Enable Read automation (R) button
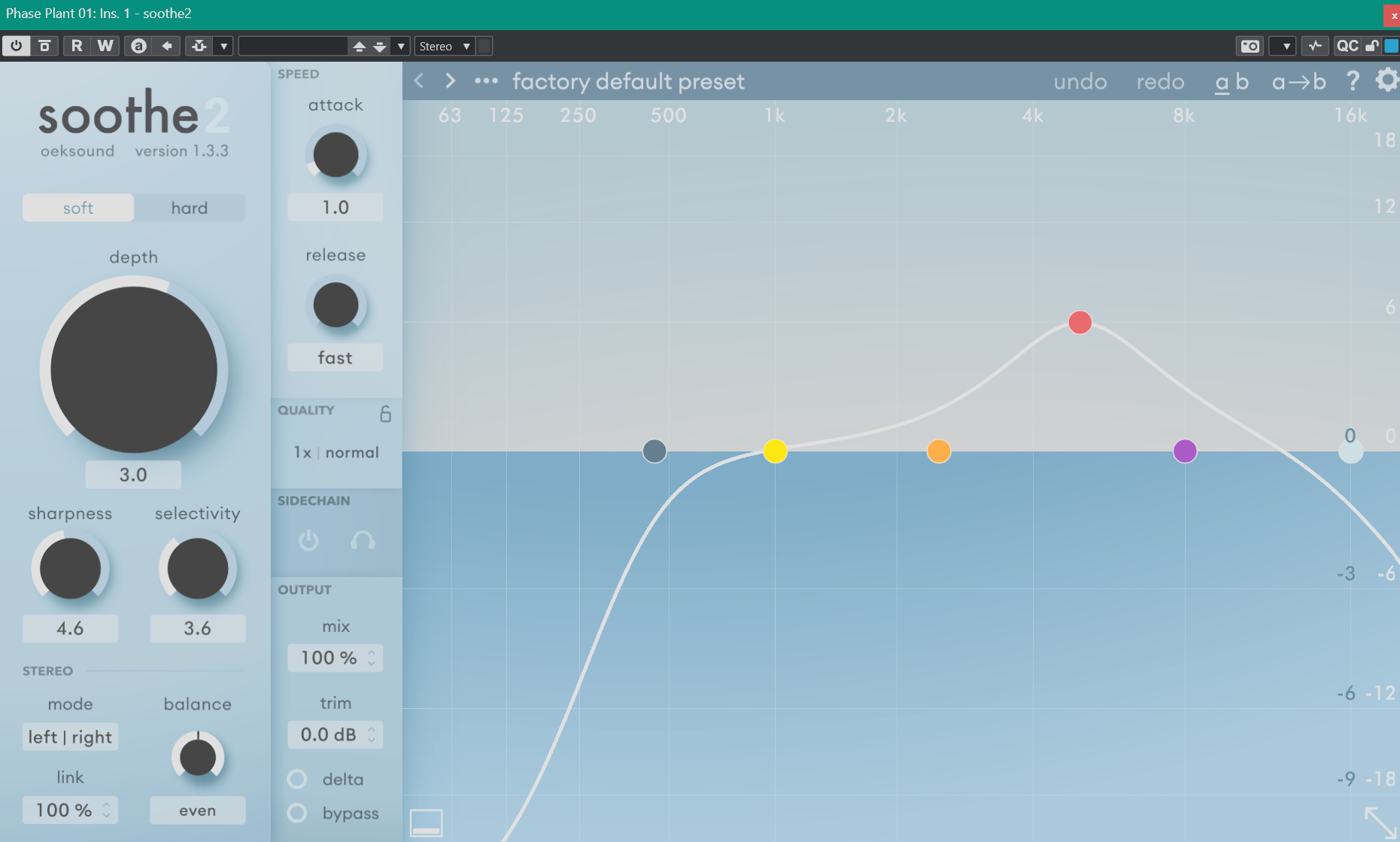 point(77,46)
